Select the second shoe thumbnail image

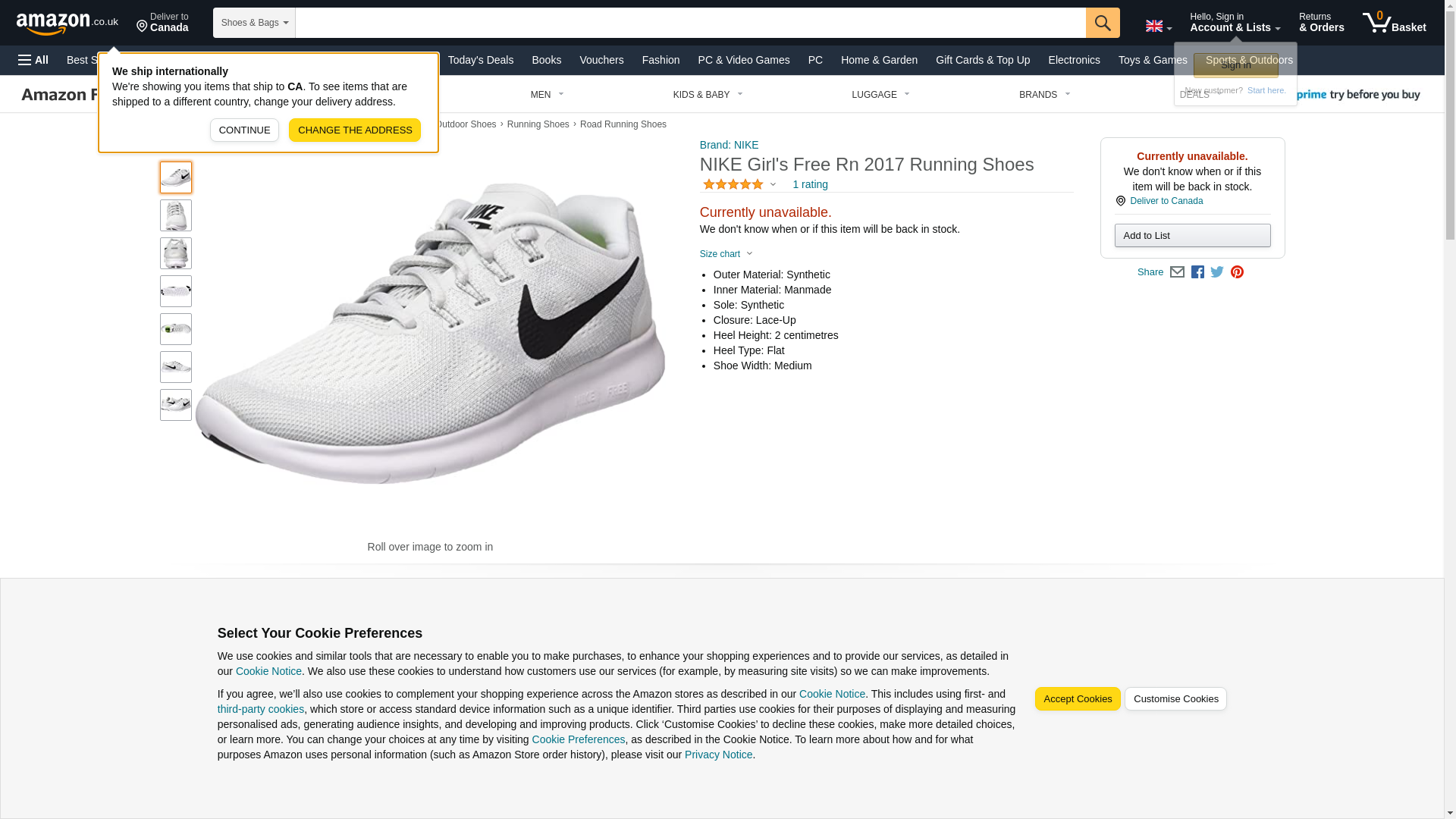coord(176,215)
